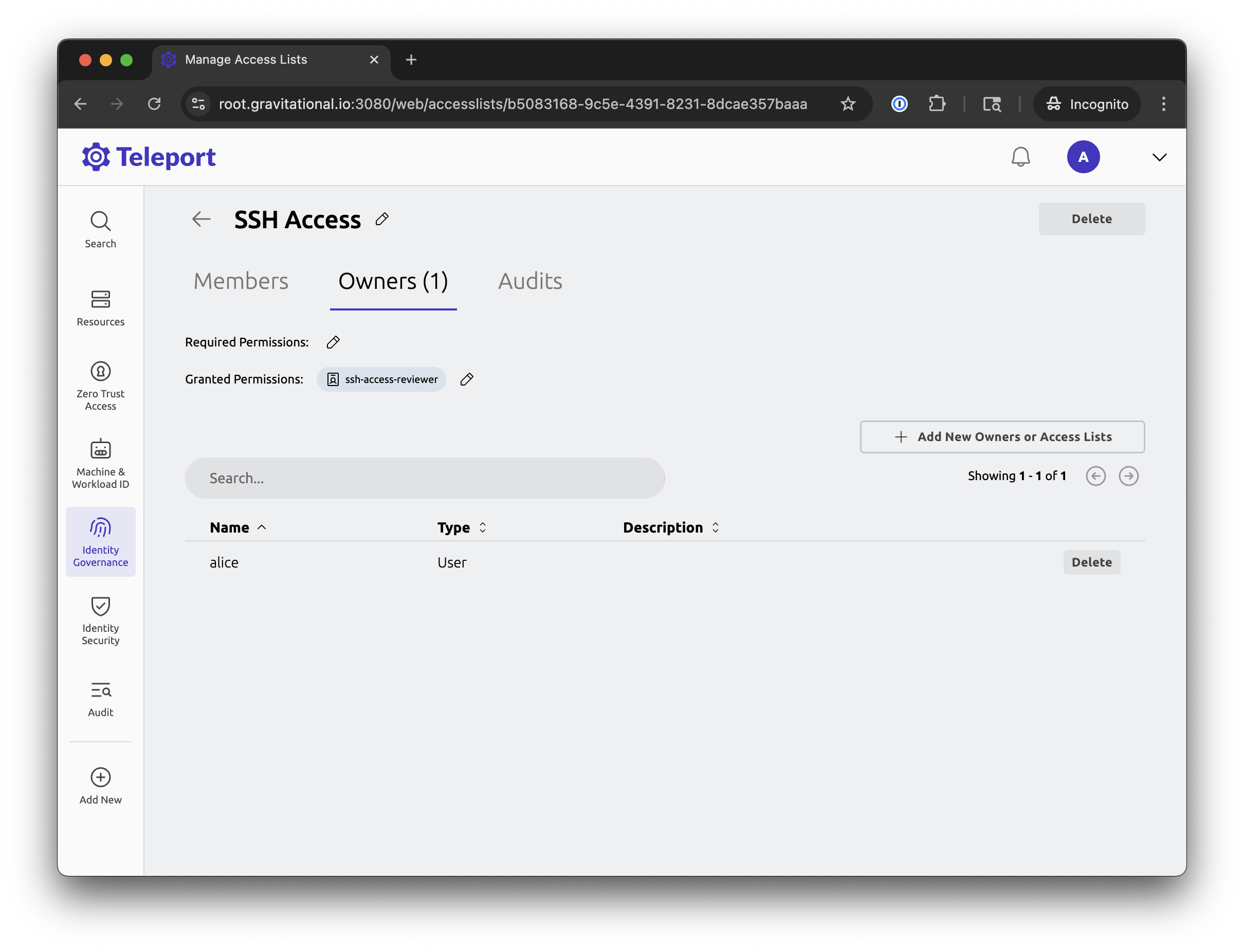
Task: Switch to the Members tab
Action: click(240, 281)
